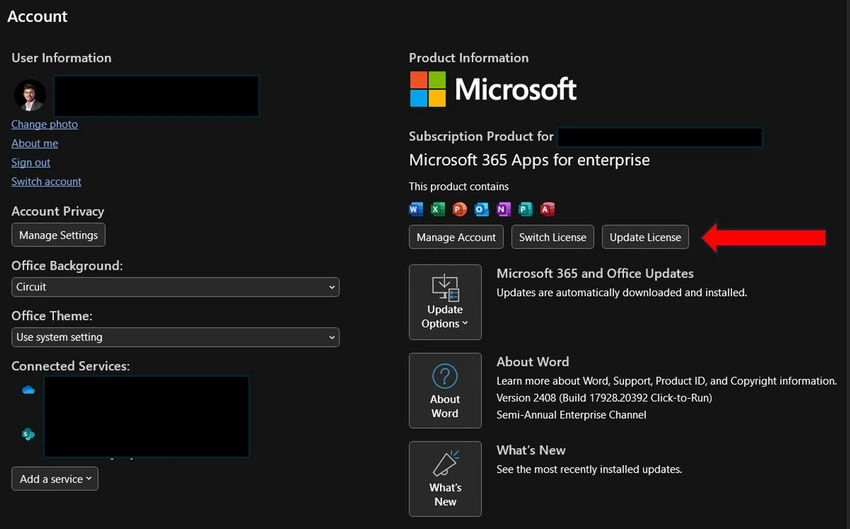
Task: Click the Access app icon
Action: click(x=548, y=209)
